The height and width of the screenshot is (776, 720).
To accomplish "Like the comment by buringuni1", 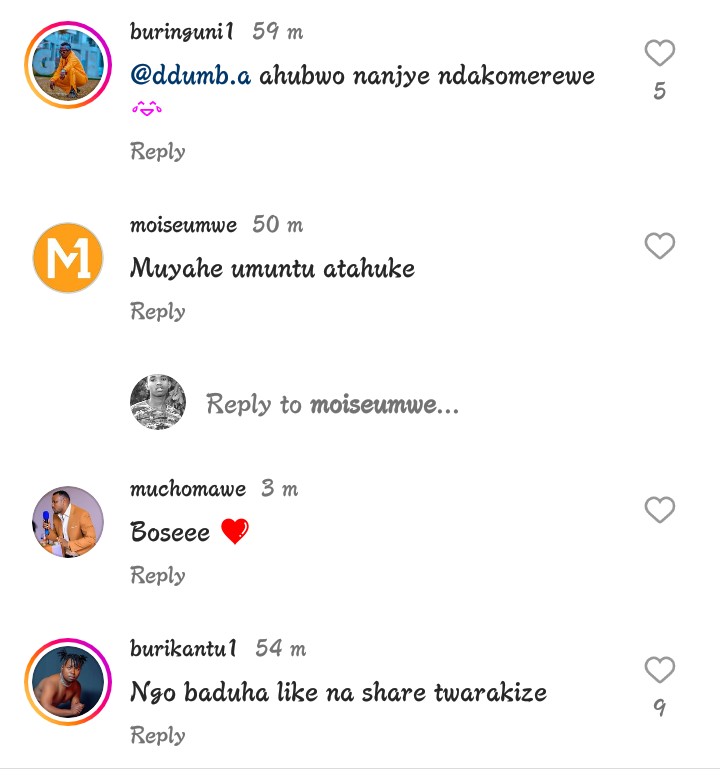I will 659,53.
